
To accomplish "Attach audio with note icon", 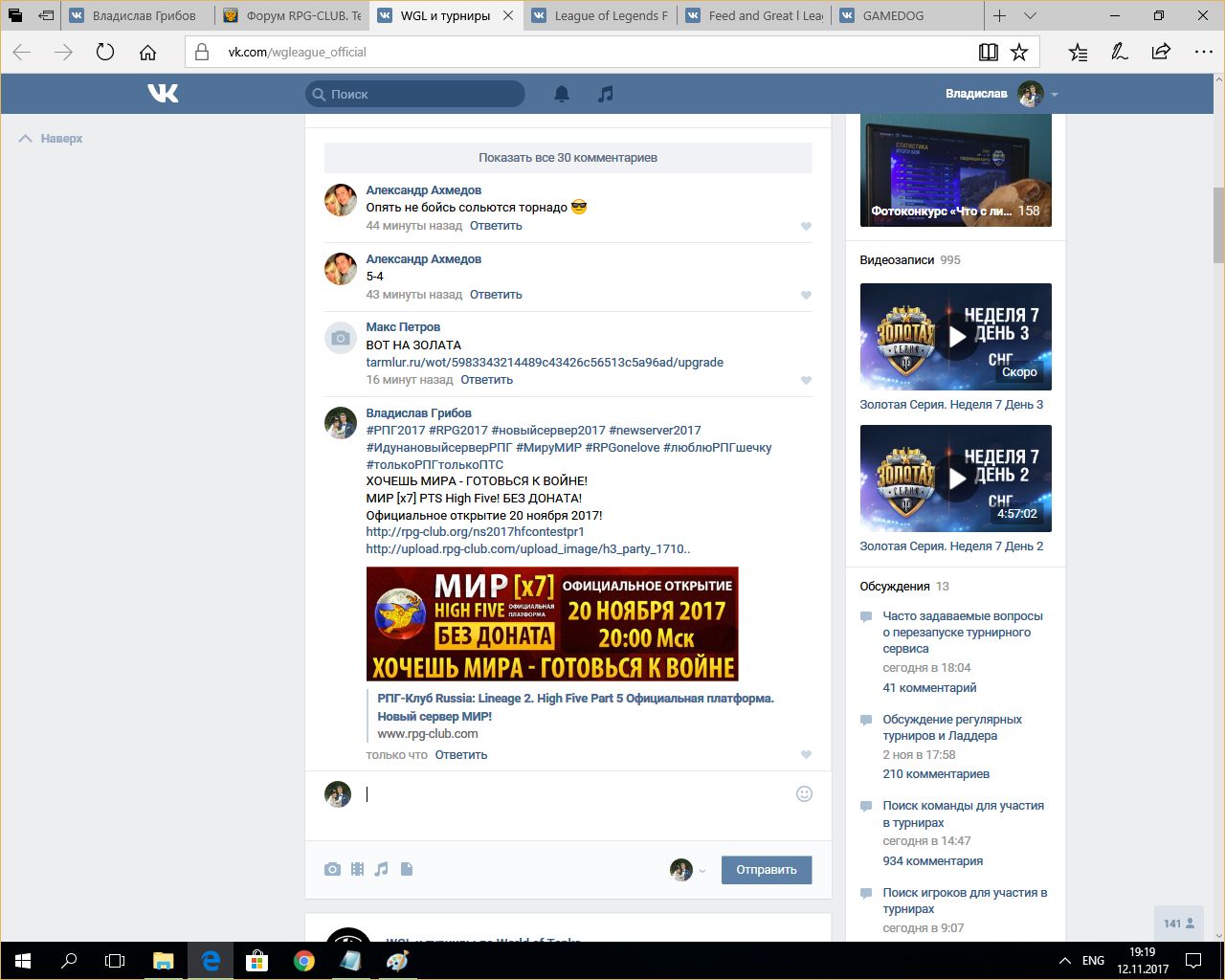I will [x=381, y=869].
